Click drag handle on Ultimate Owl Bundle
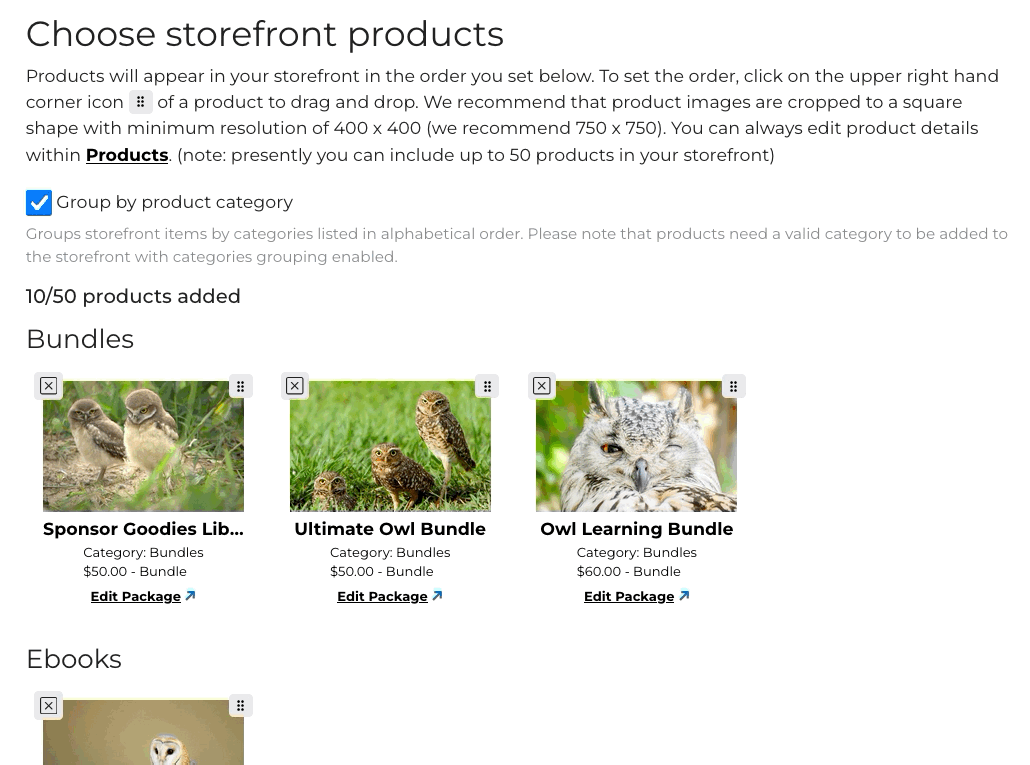This screenshot has width=1030, height=765. [487, 386]
